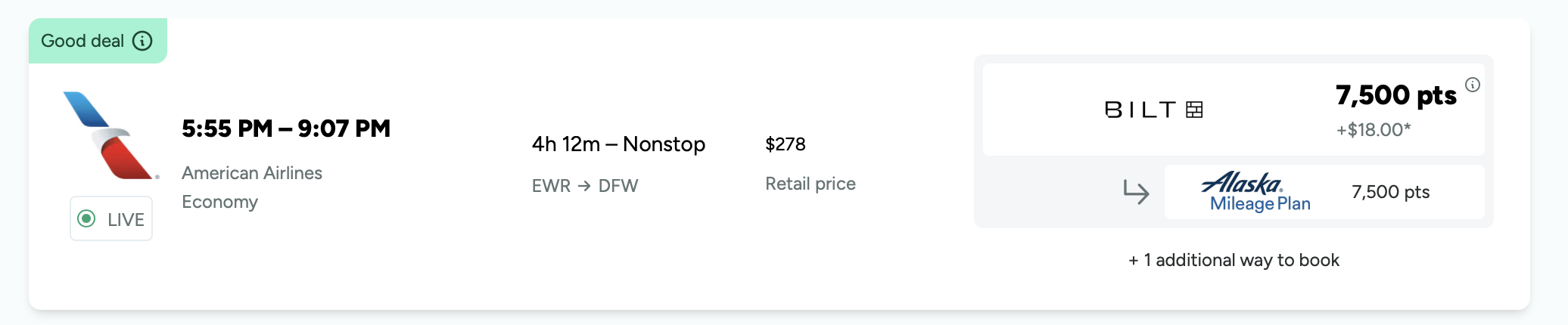This screenshot has height=325, width=1568.
Task: Open the Bilt points info icon
Action: pos(1472,85)
